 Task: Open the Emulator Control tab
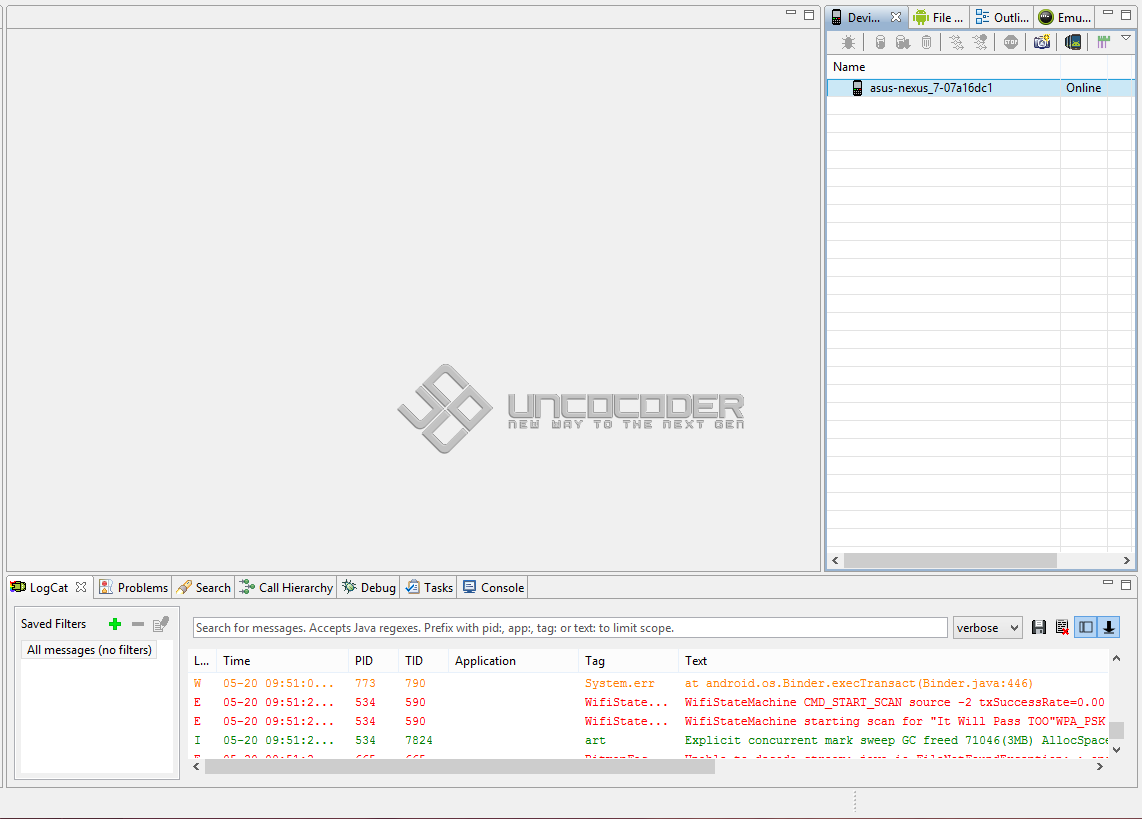(x=1065, y=17)
